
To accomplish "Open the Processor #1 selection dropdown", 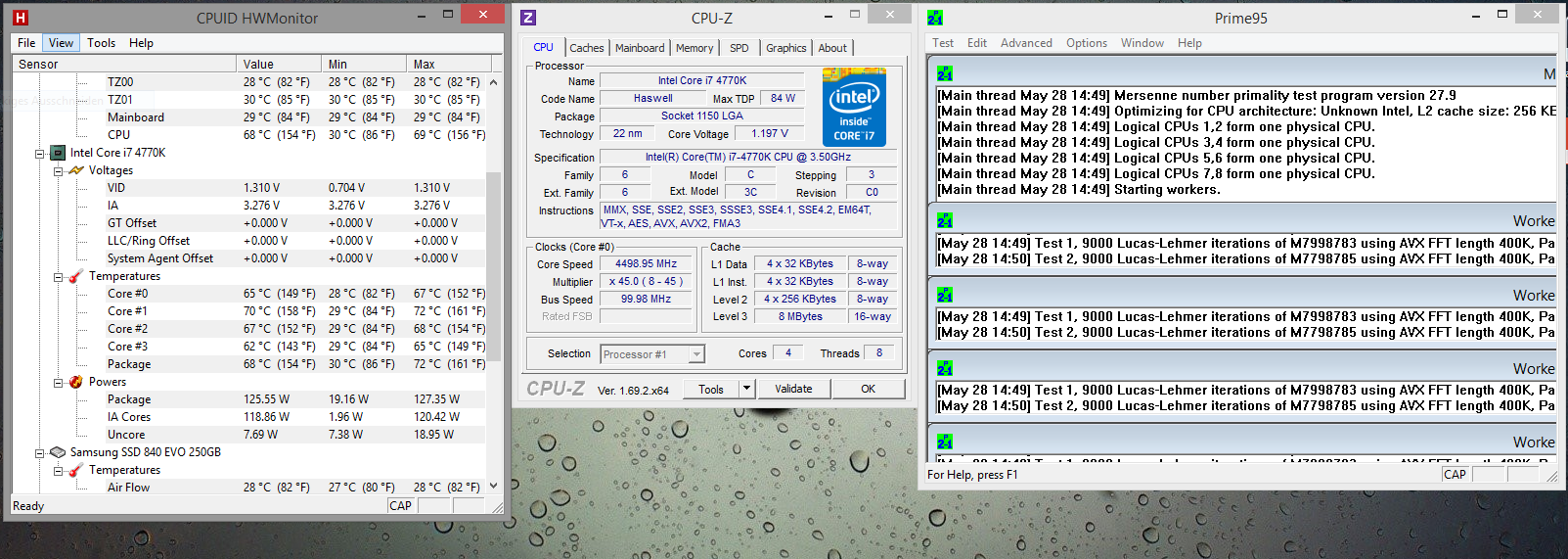I will coord(696,354).
